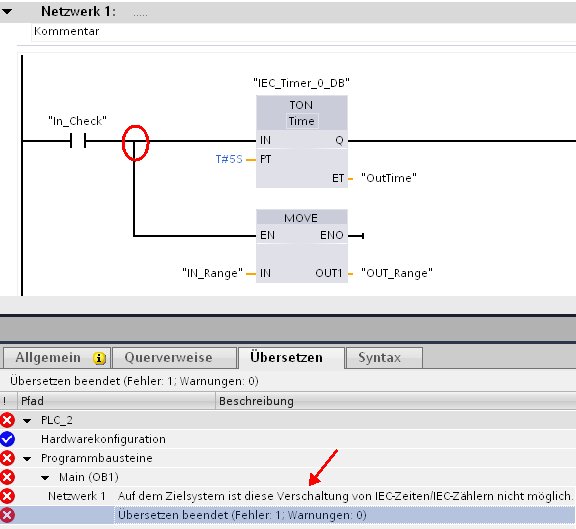
Task: Click the T#5S preset value
Action: click(229, 159)
